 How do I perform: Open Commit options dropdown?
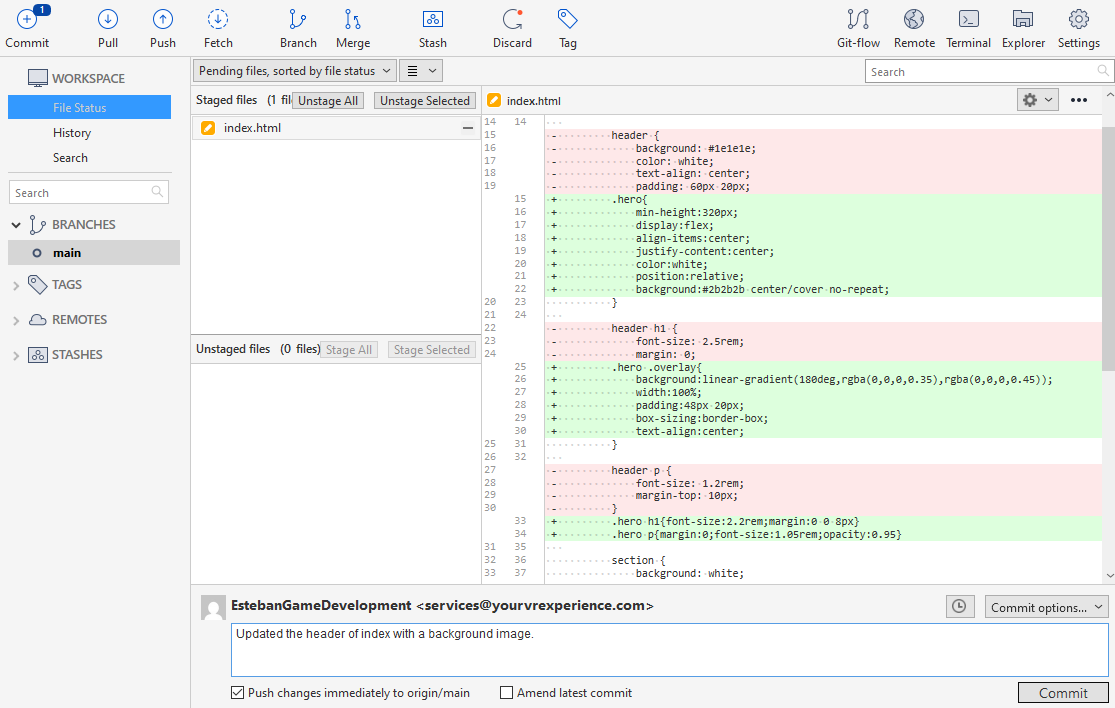(1046, 607)
